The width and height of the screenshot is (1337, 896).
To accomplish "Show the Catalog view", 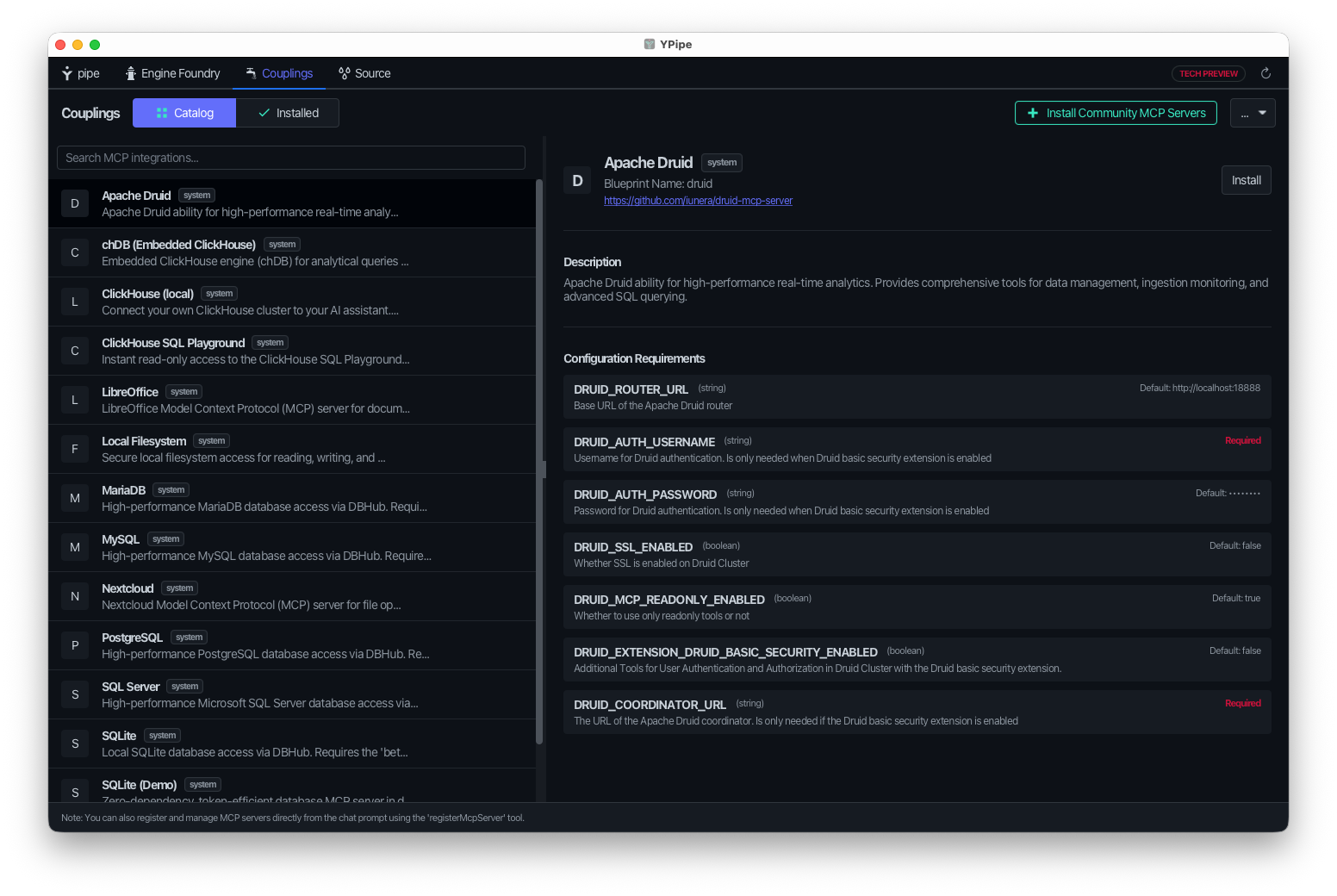I will coord(184,113).
